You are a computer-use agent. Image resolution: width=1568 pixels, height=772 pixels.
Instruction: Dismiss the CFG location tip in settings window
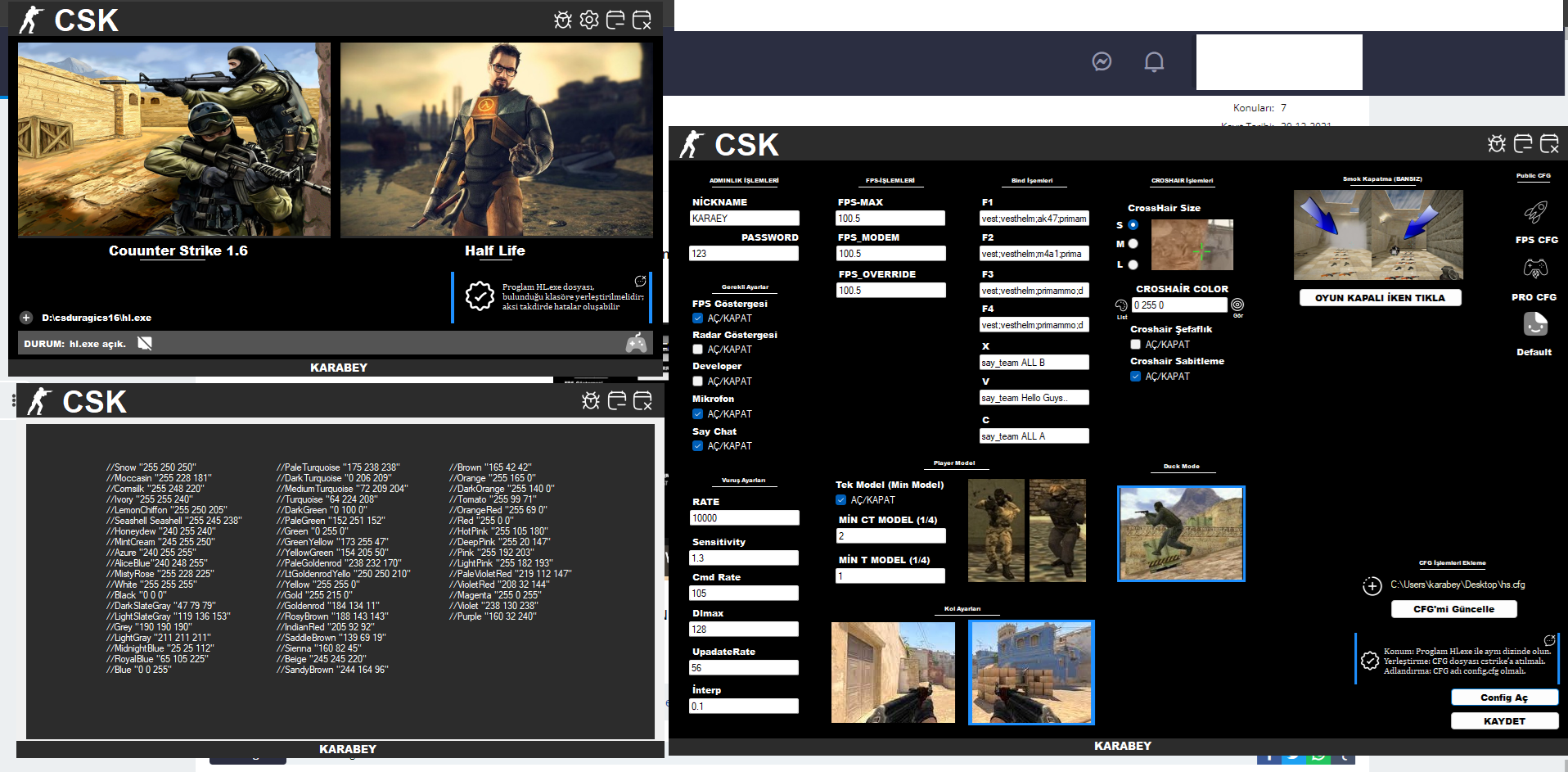(x=1549, y=640)
